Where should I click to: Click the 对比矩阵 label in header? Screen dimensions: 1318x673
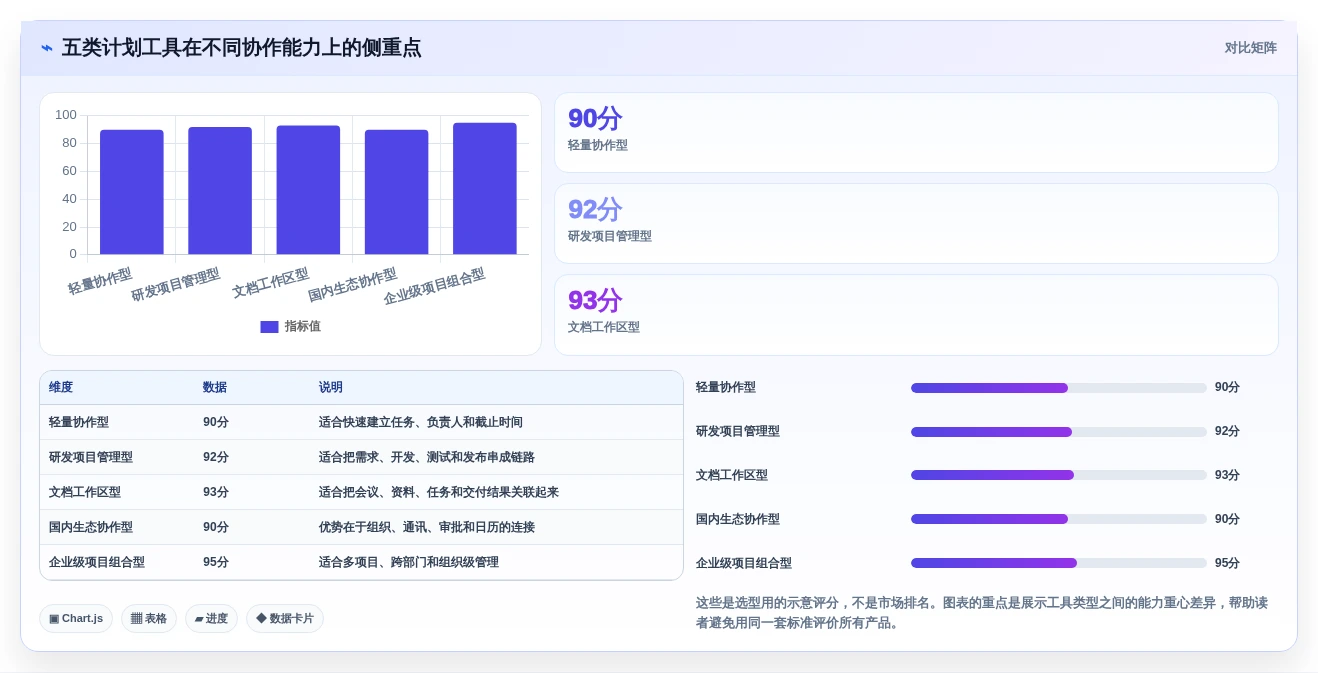1250,48
